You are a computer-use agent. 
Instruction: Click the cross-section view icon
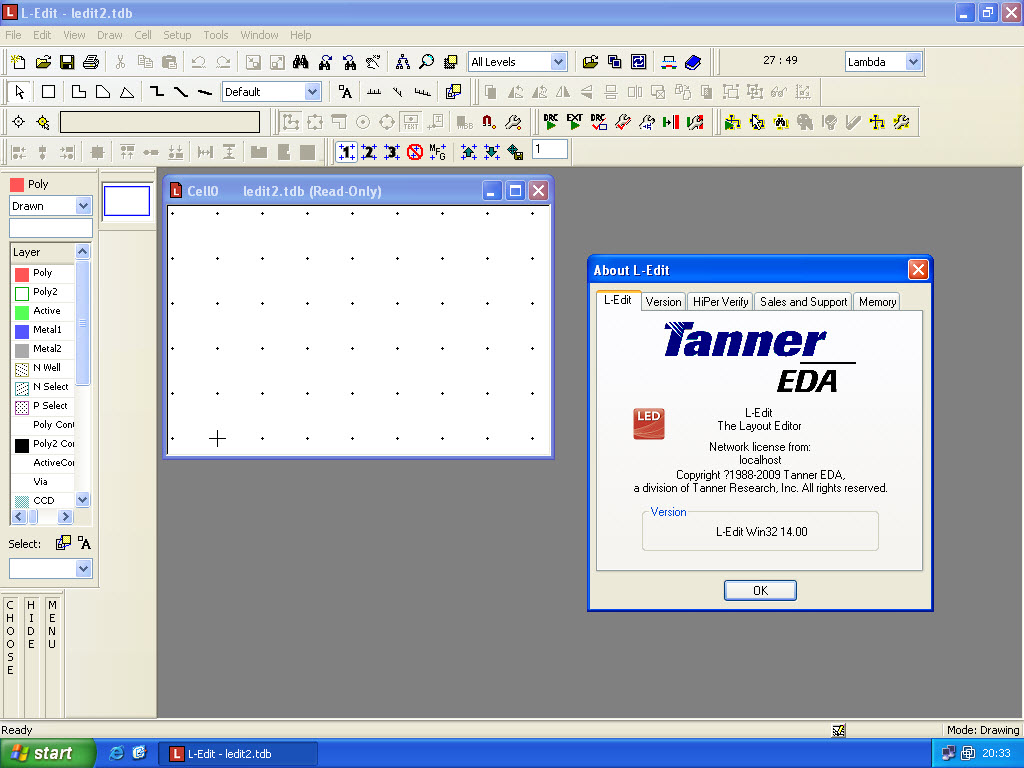(668, 62)
